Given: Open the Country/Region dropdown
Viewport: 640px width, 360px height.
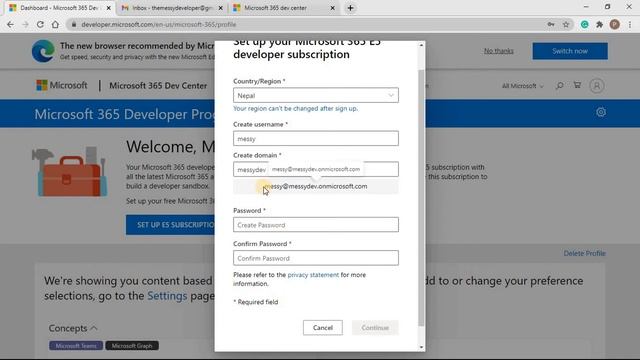Looking at the screenshot, I should click(316, 95).
